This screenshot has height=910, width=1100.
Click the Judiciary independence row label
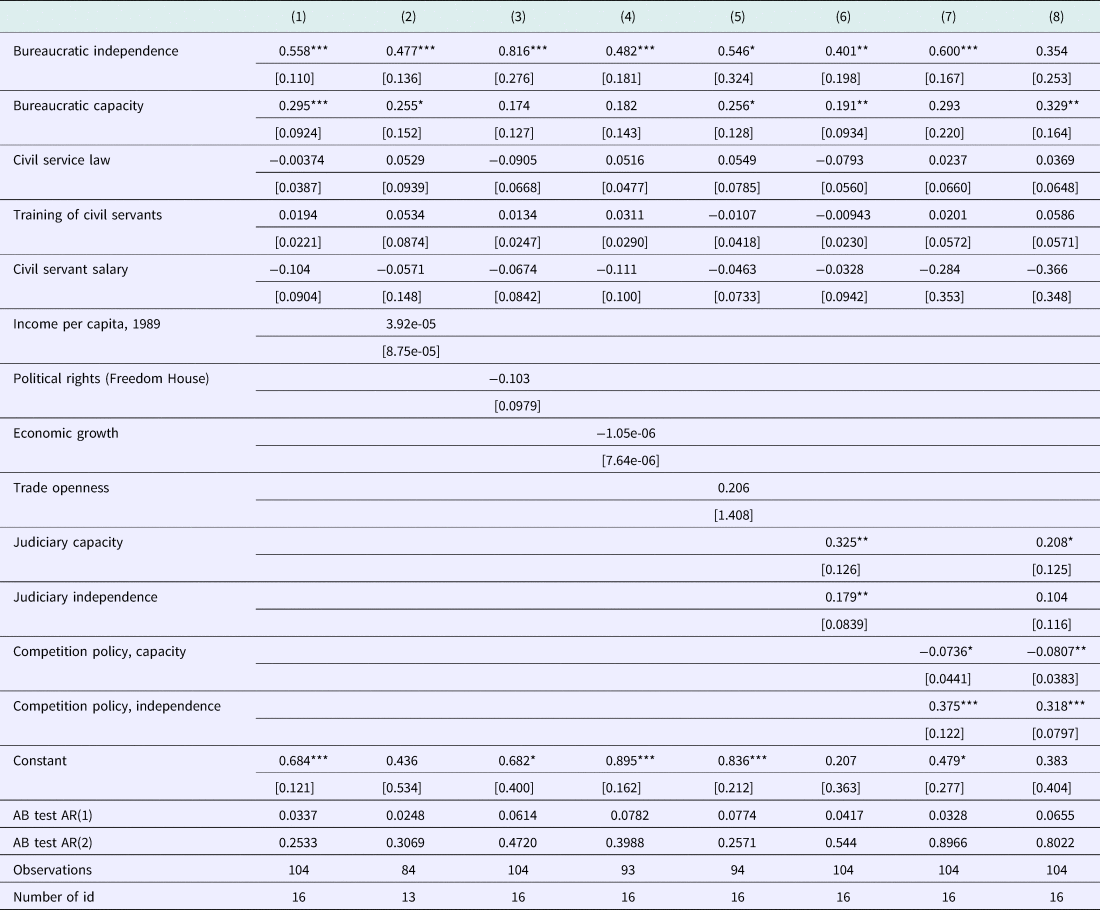pos(85,596)
